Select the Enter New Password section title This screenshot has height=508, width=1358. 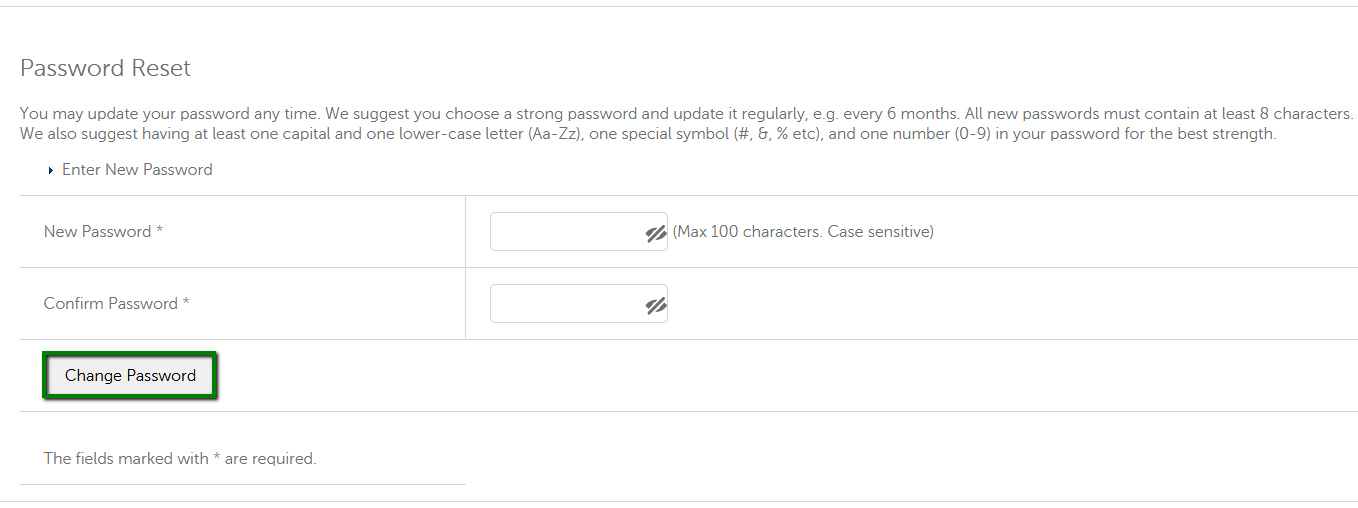137,170
